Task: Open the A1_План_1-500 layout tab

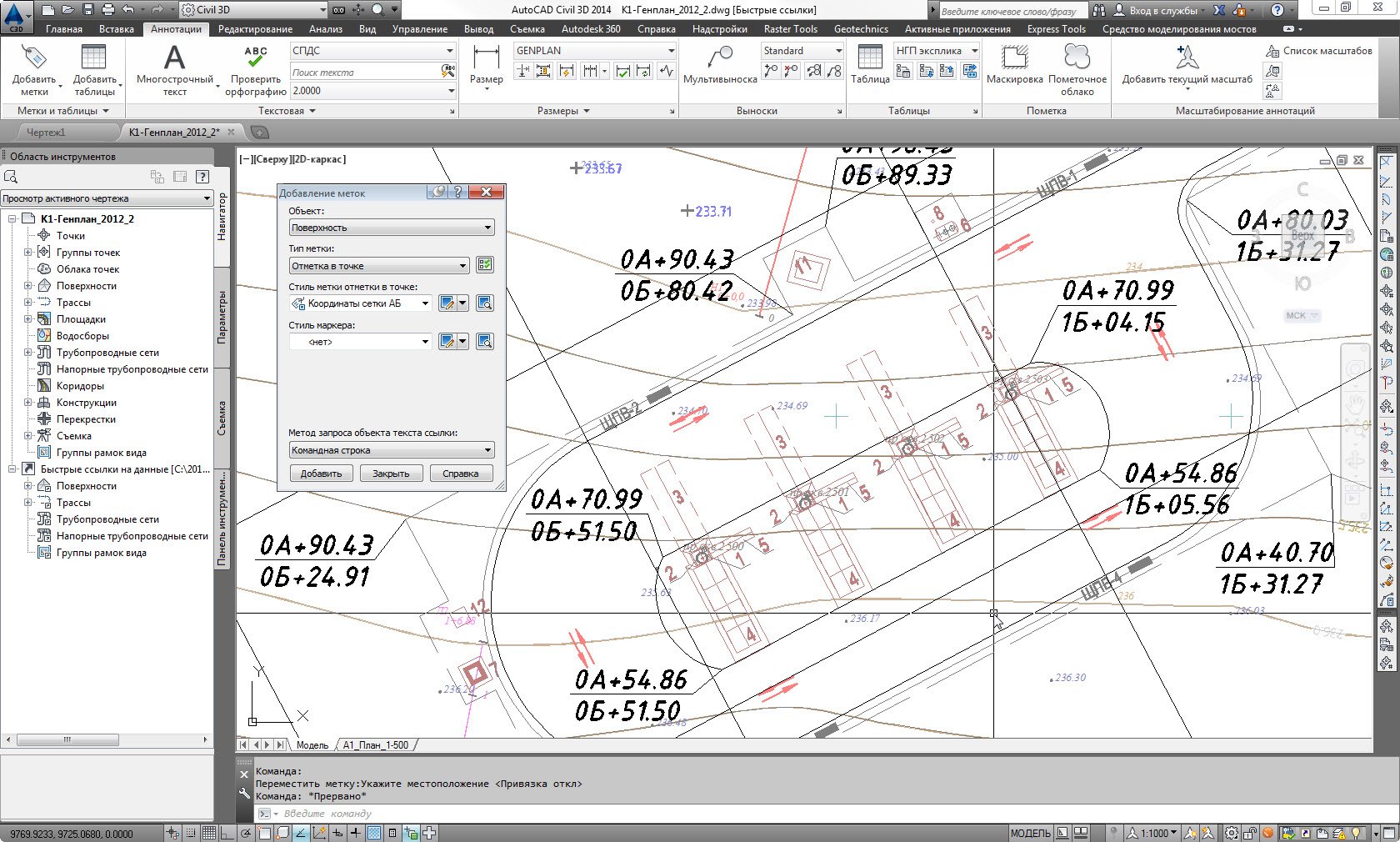Action: 375,745
